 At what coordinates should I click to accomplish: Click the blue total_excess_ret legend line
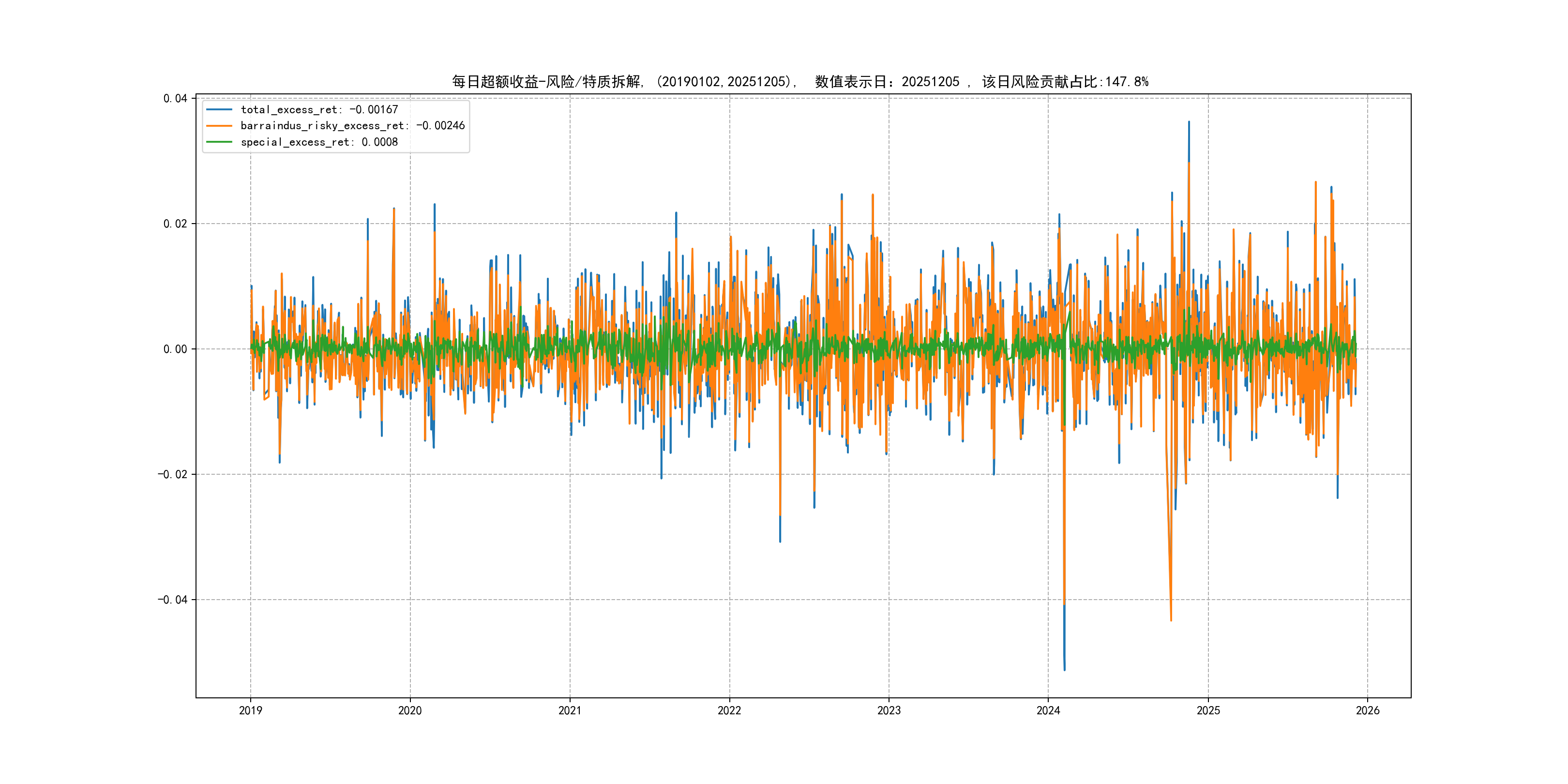[219, 109]
